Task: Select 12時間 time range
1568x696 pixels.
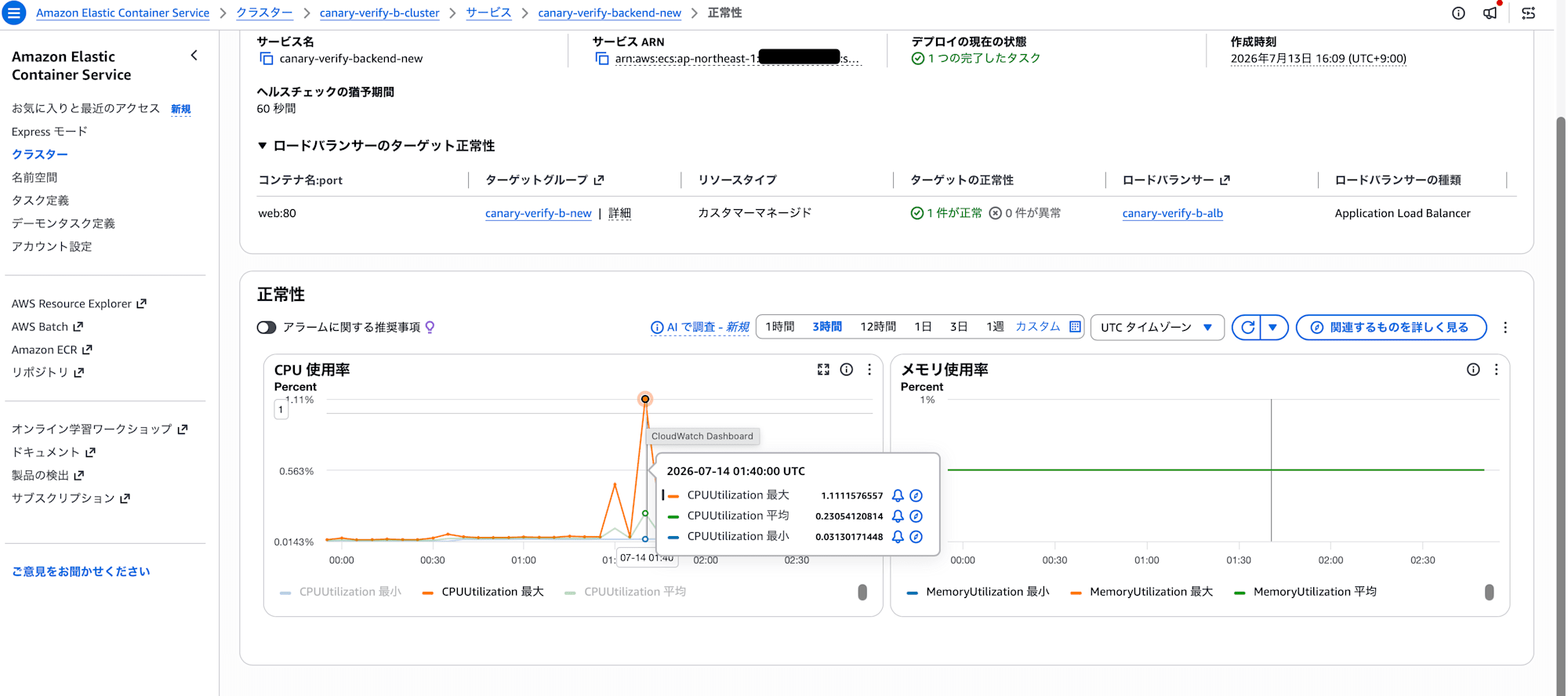Action: (878, 327)
